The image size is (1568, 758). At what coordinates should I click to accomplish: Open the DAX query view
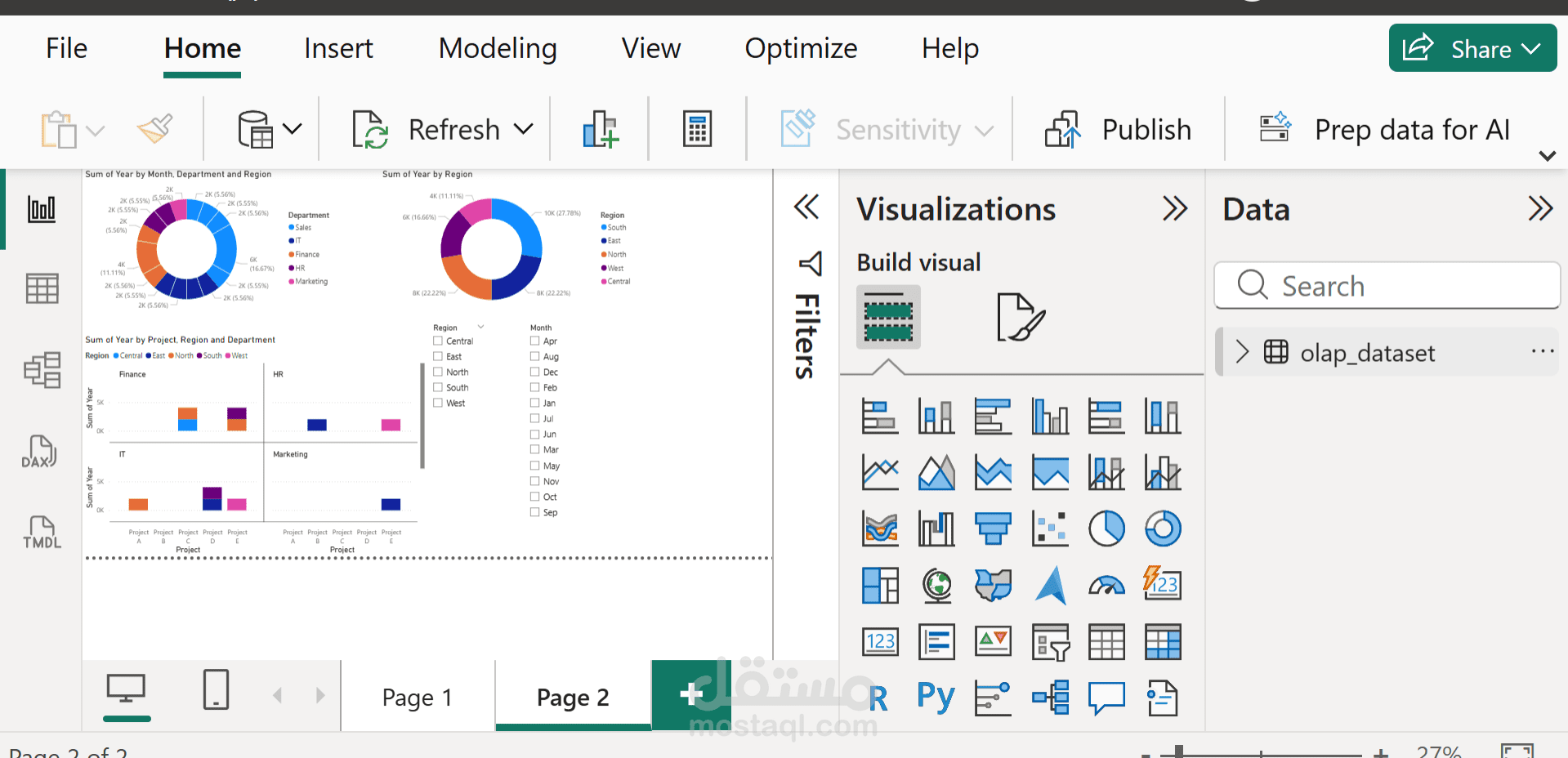pyautogui.click(x=41, y=452)
